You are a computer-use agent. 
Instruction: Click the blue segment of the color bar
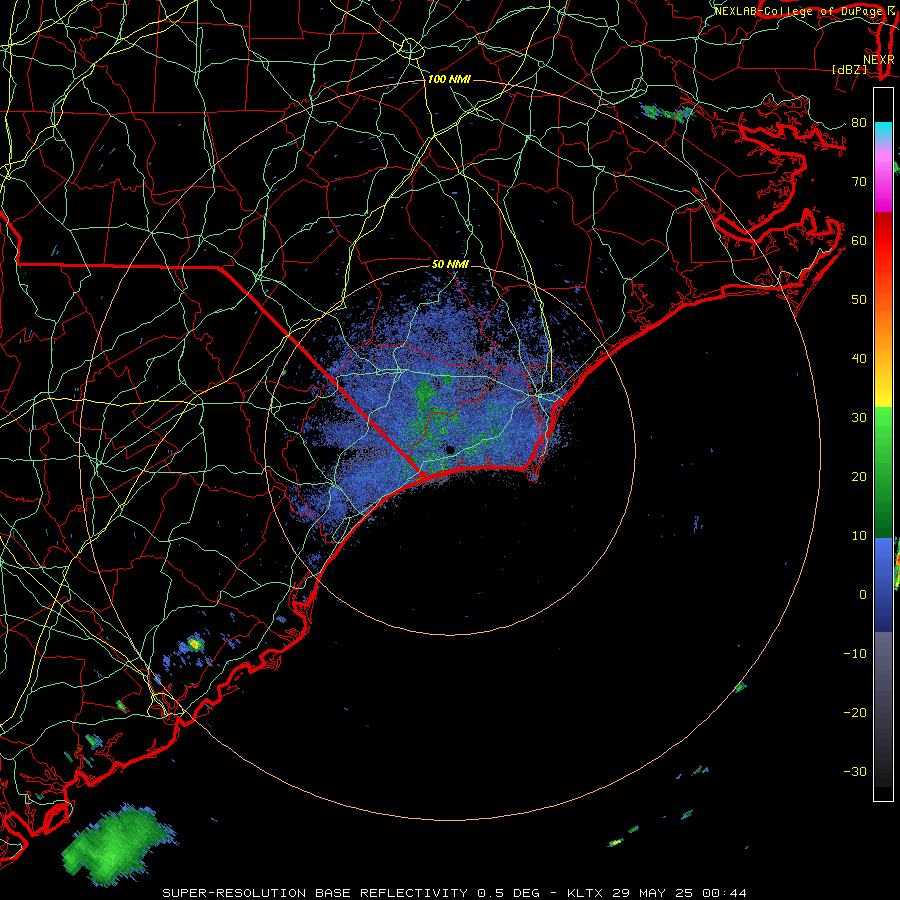click(883, 584)
